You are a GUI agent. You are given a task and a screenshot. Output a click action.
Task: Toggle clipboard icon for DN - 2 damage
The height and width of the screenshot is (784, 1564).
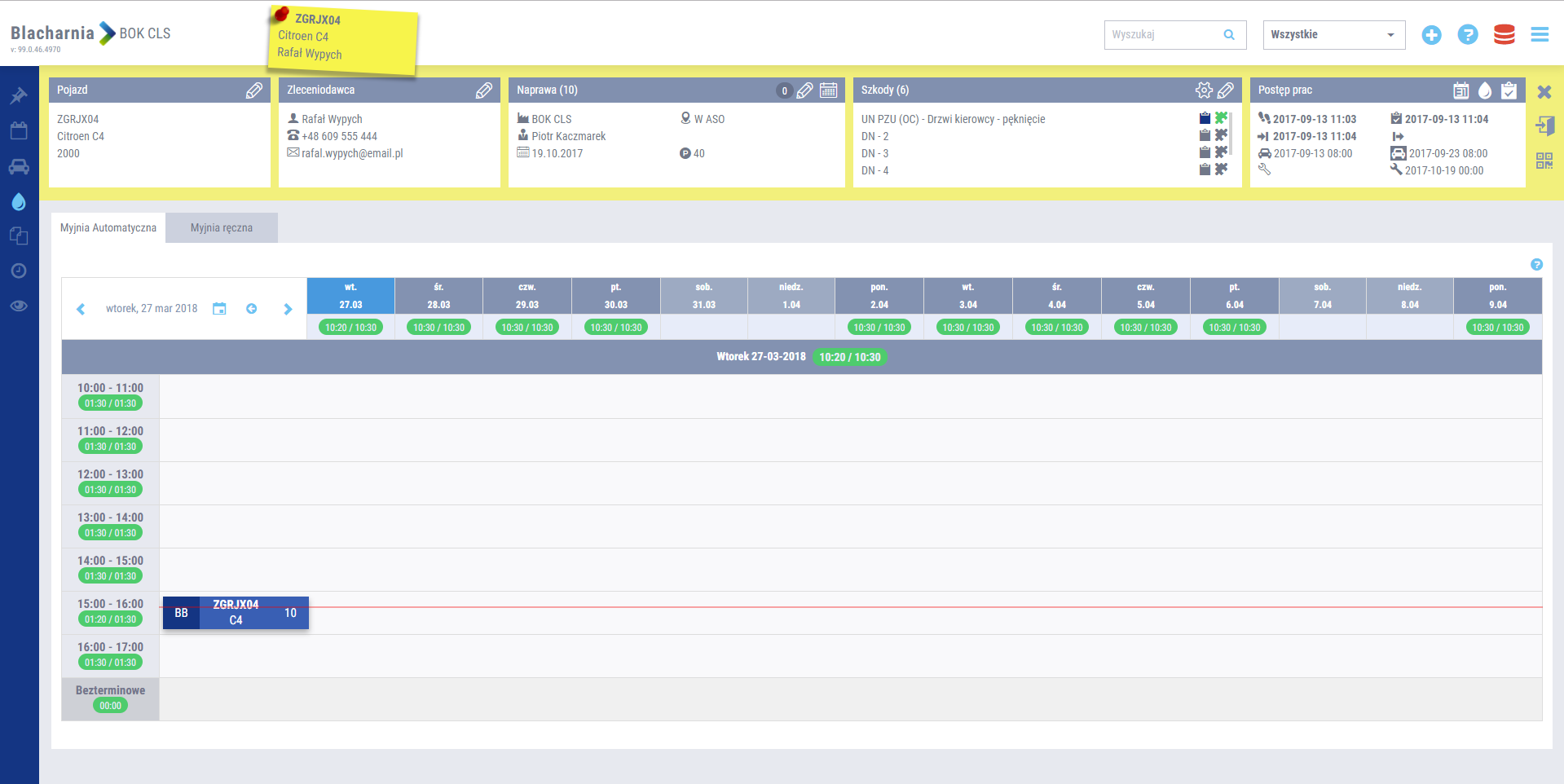pos(1205,135)
